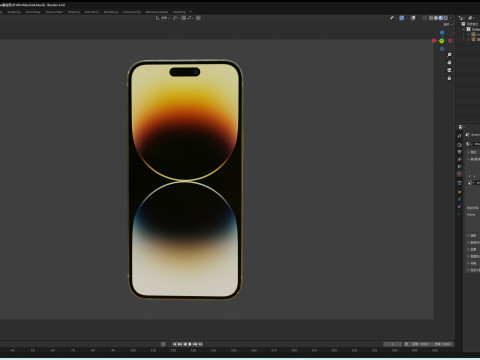Open the Output properties tab
Viewport: 480px width, 360px height.
click(x=459, y=152)
